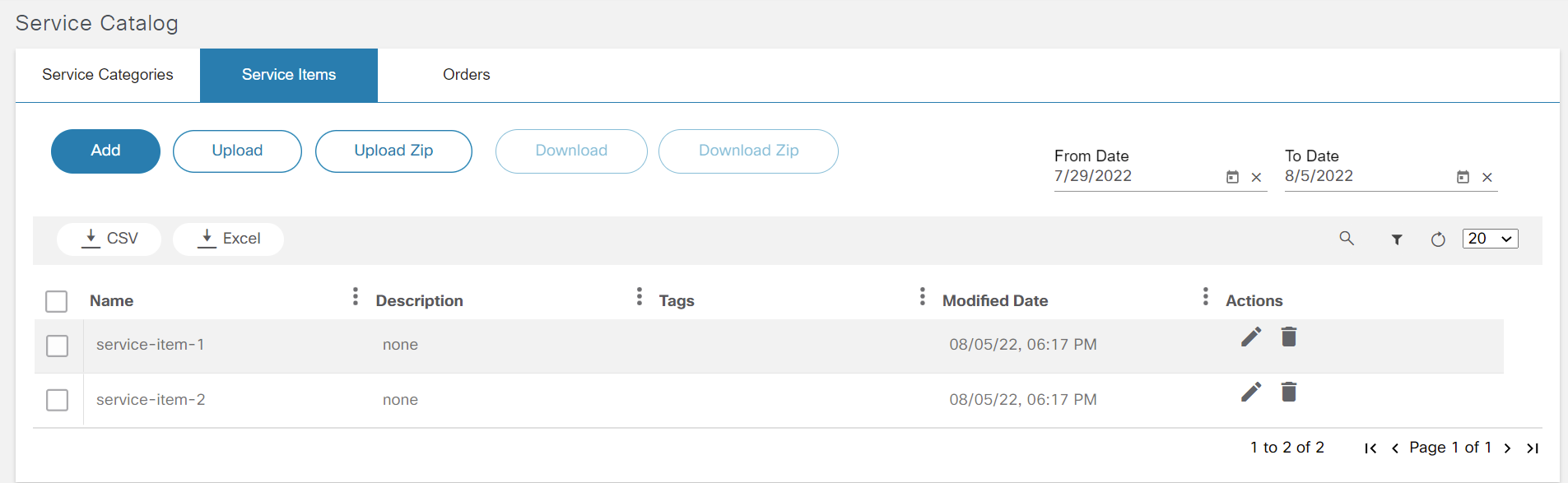Open the page size dropdown showing 20
1568x483 pixels.
(x=1490, y=239)
